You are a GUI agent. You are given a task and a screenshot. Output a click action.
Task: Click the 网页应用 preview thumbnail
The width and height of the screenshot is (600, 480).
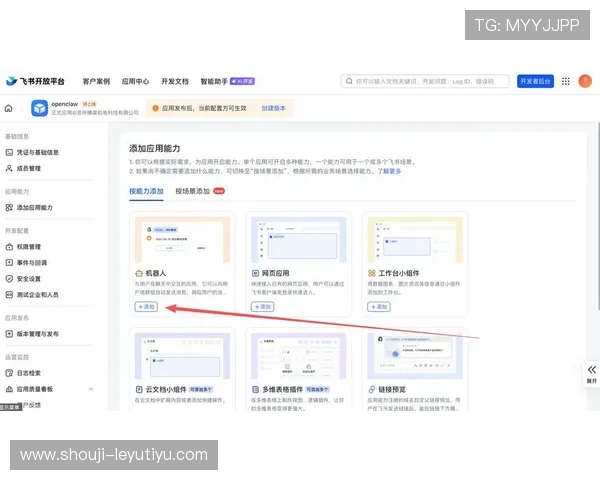tap(299, 240)
